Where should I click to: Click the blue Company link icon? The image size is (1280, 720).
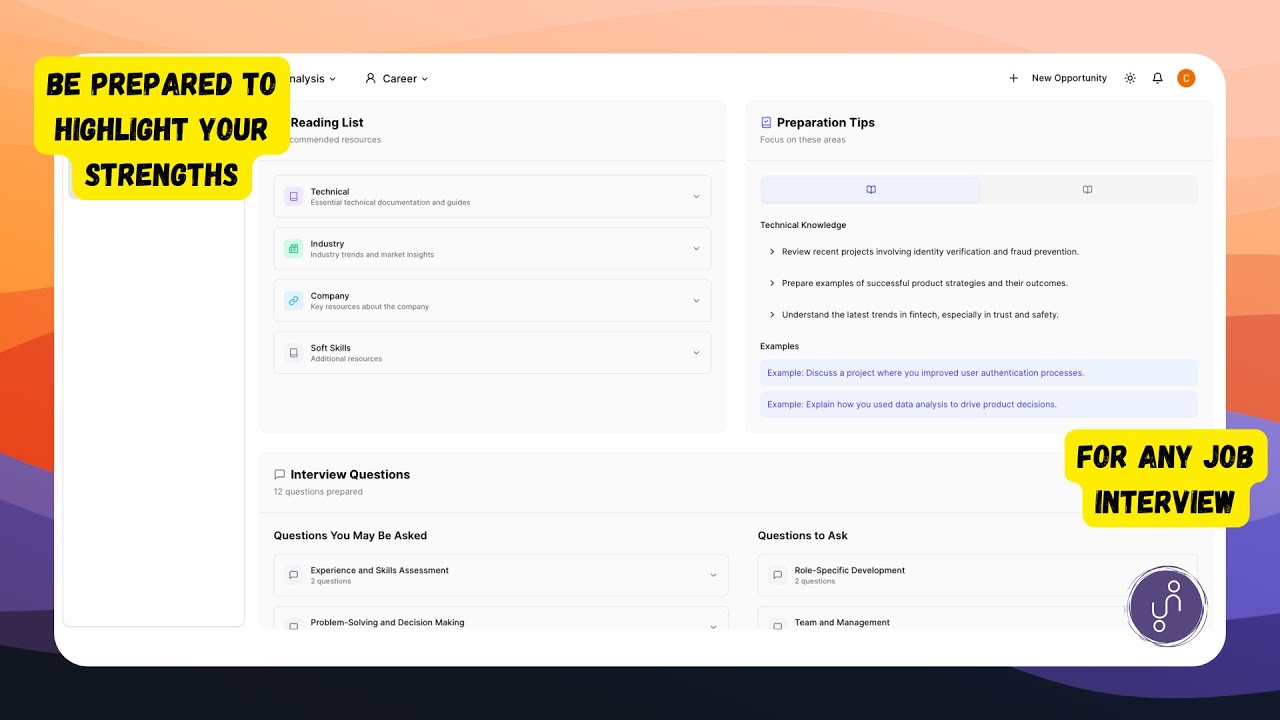tap(293, 300)
